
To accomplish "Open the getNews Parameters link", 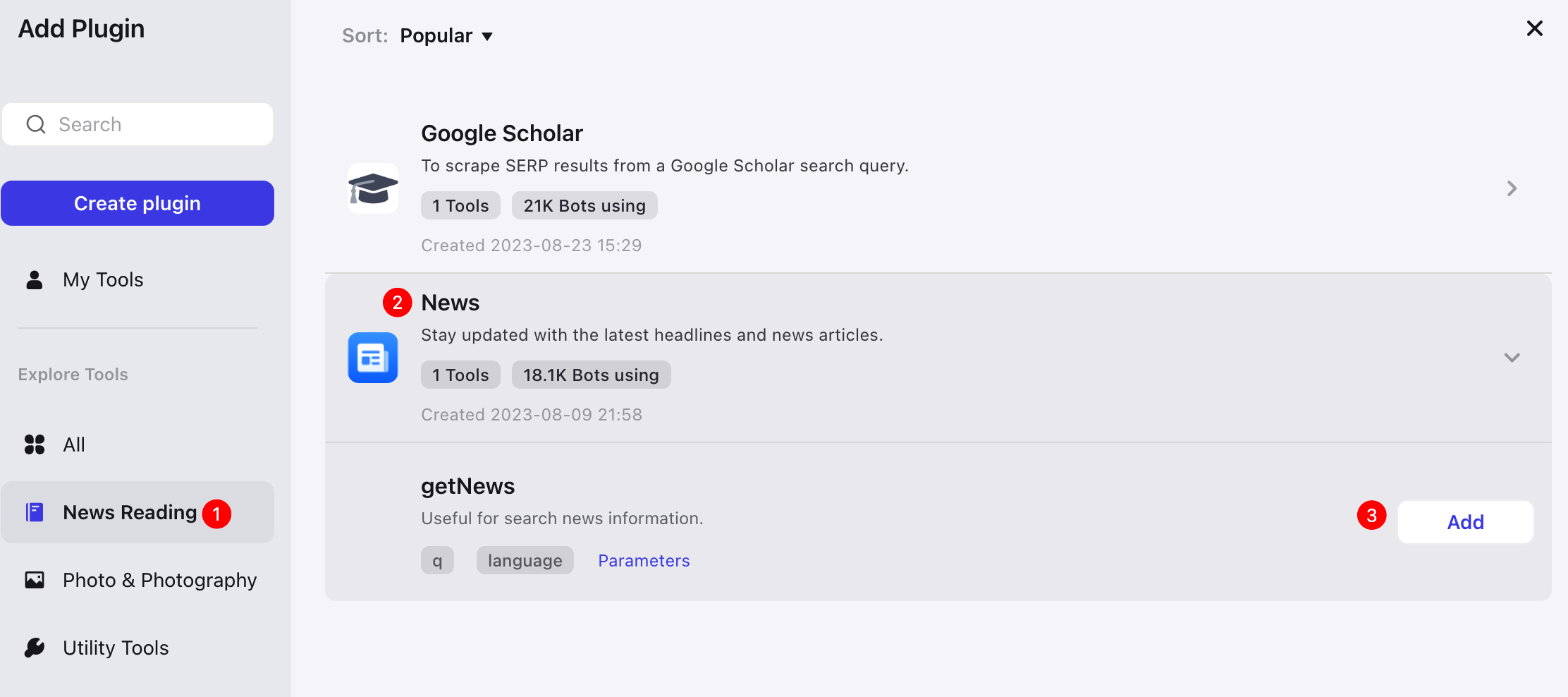I will coord(644,561).
